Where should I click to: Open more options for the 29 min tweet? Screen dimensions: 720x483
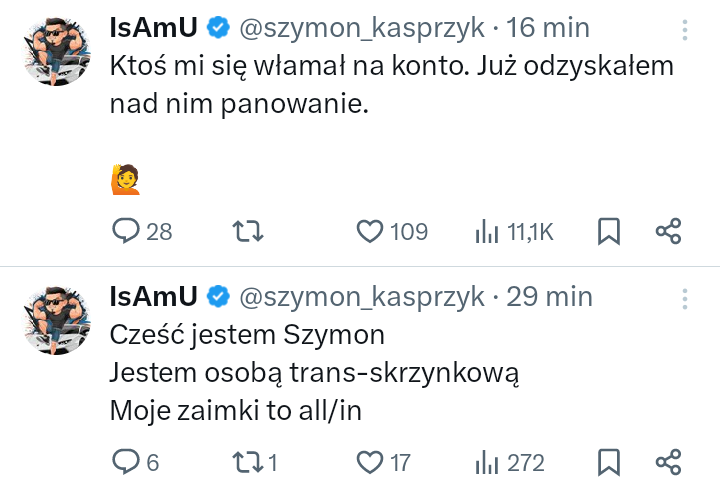pos(684,297)
